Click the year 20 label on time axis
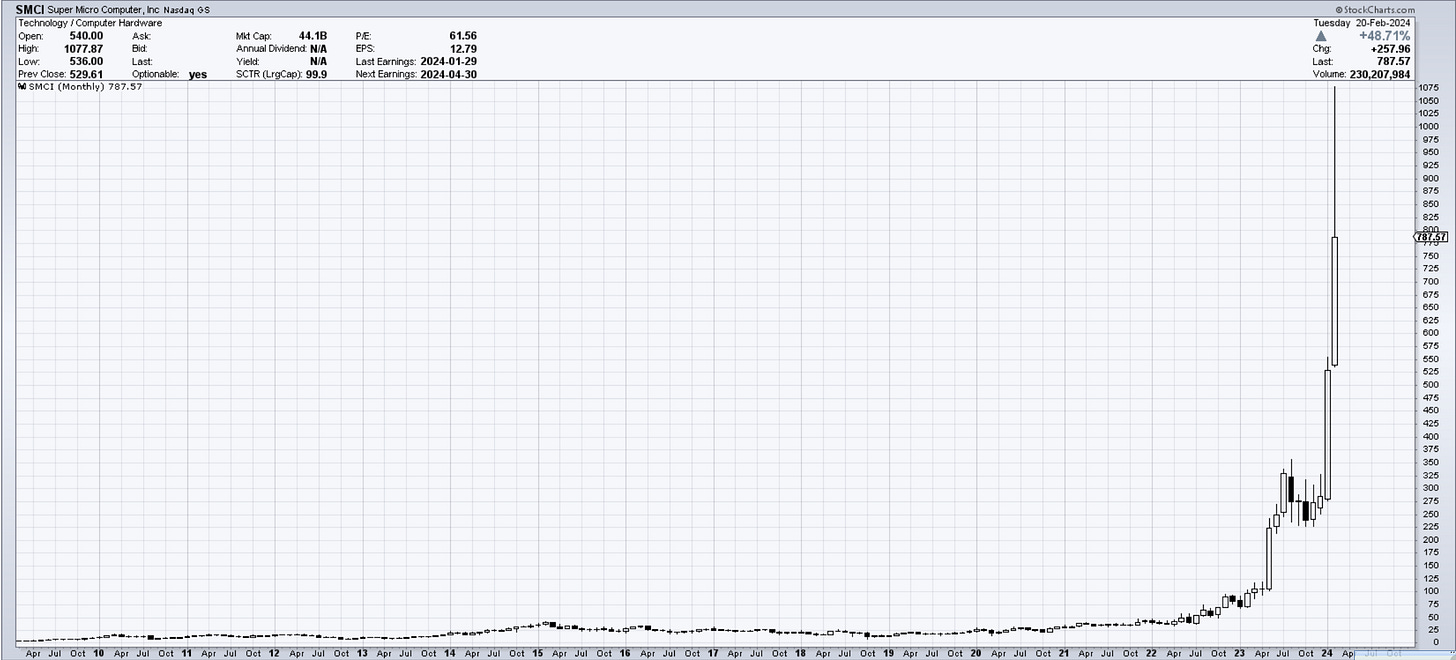Viewport: 1456px width, 660px height. point(976,652)
